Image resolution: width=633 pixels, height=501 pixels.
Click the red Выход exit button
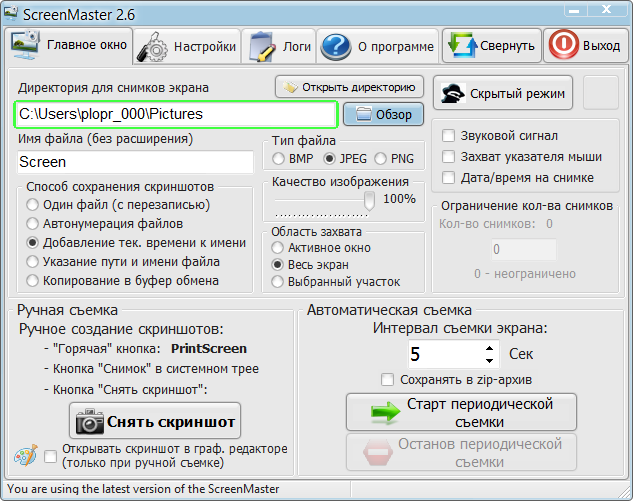pyautogui.click(x=586, y=46)
